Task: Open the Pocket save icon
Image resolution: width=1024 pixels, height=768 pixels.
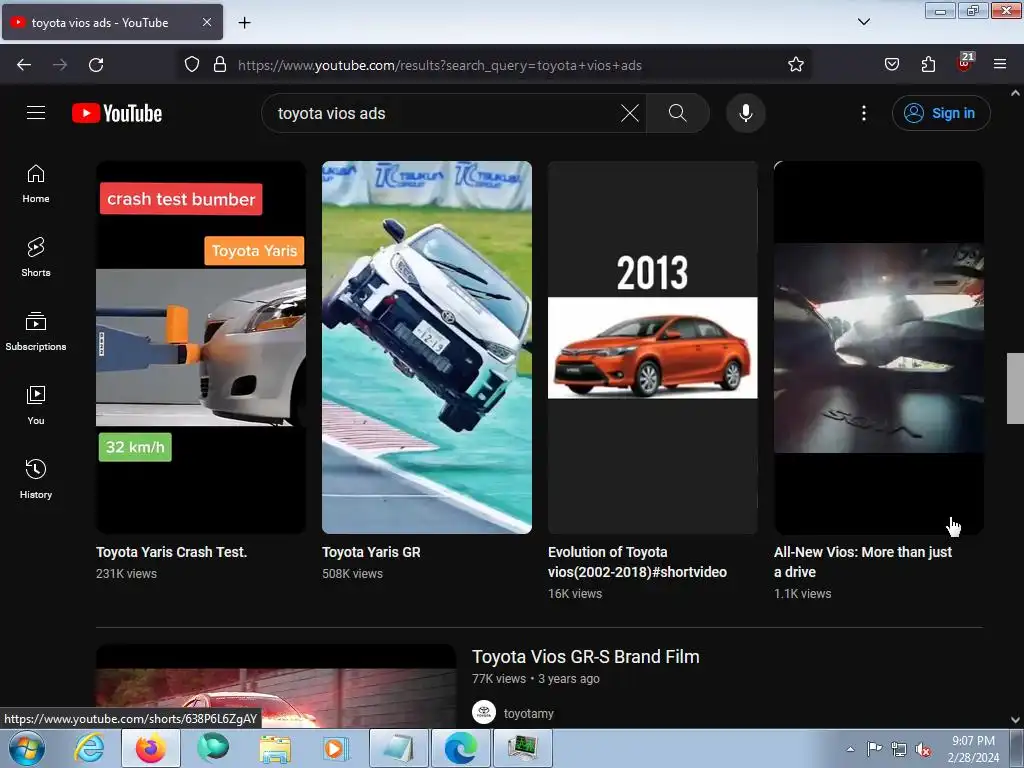Action: [891, 65]
